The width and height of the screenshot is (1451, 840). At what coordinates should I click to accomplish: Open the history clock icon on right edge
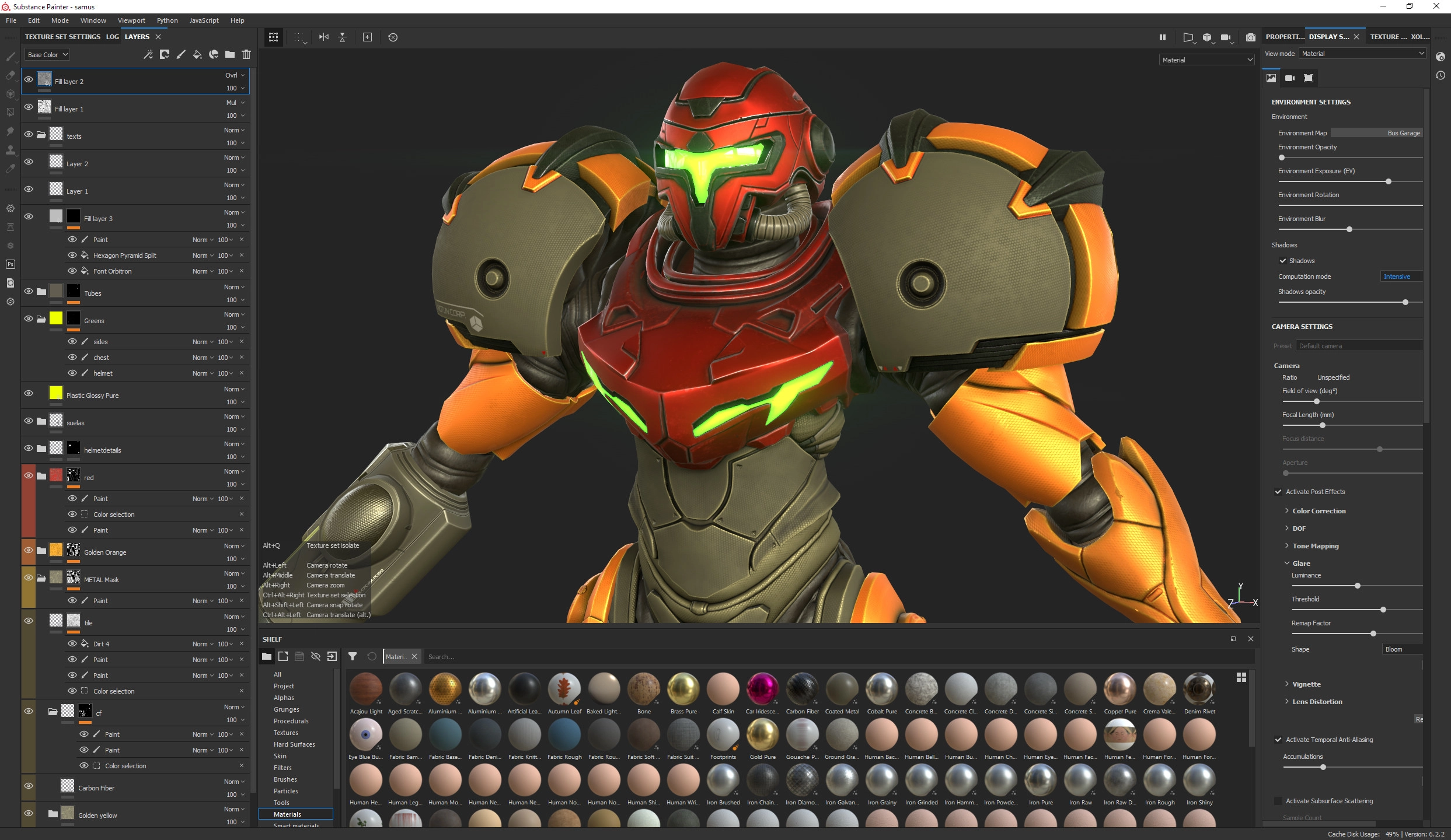1440,75
